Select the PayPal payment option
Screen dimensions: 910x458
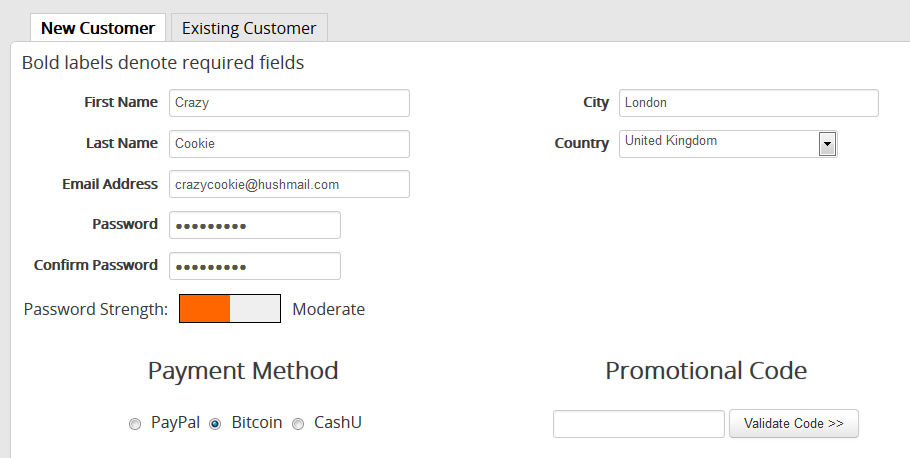(135, 424)
